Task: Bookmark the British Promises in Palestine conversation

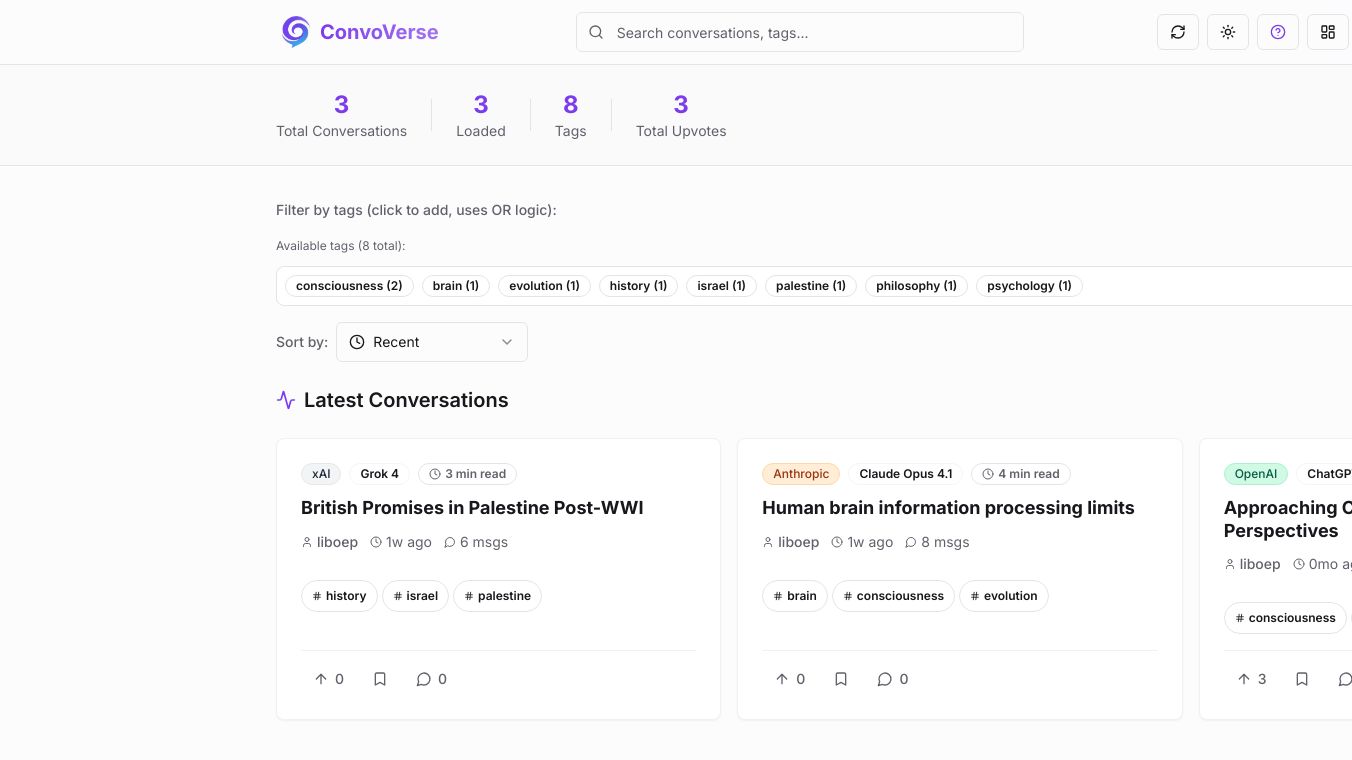Action: tap(380, 679)
